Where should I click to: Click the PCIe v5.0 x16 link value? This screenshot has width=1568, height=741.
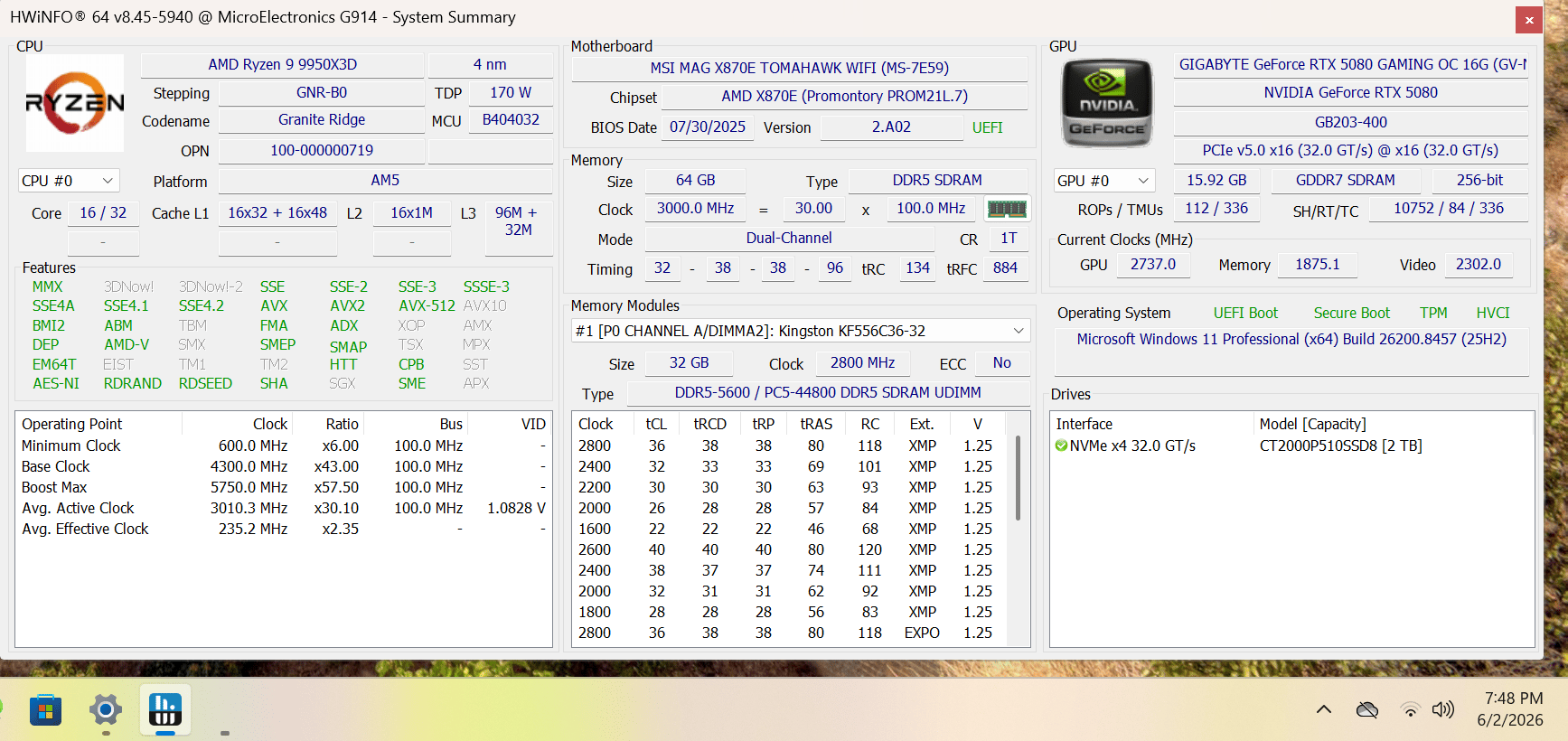(x=1351, y=151)
